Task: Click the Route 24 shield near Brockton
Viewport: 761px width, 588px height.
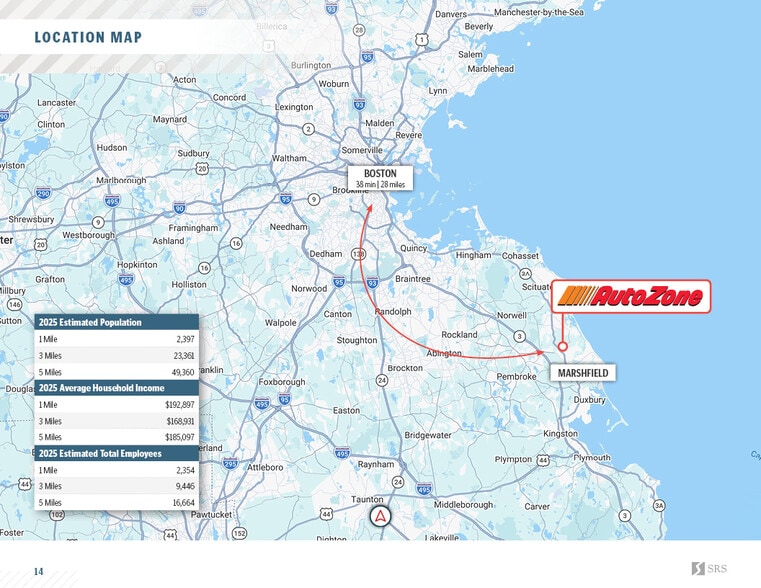Action: [381, 380]
